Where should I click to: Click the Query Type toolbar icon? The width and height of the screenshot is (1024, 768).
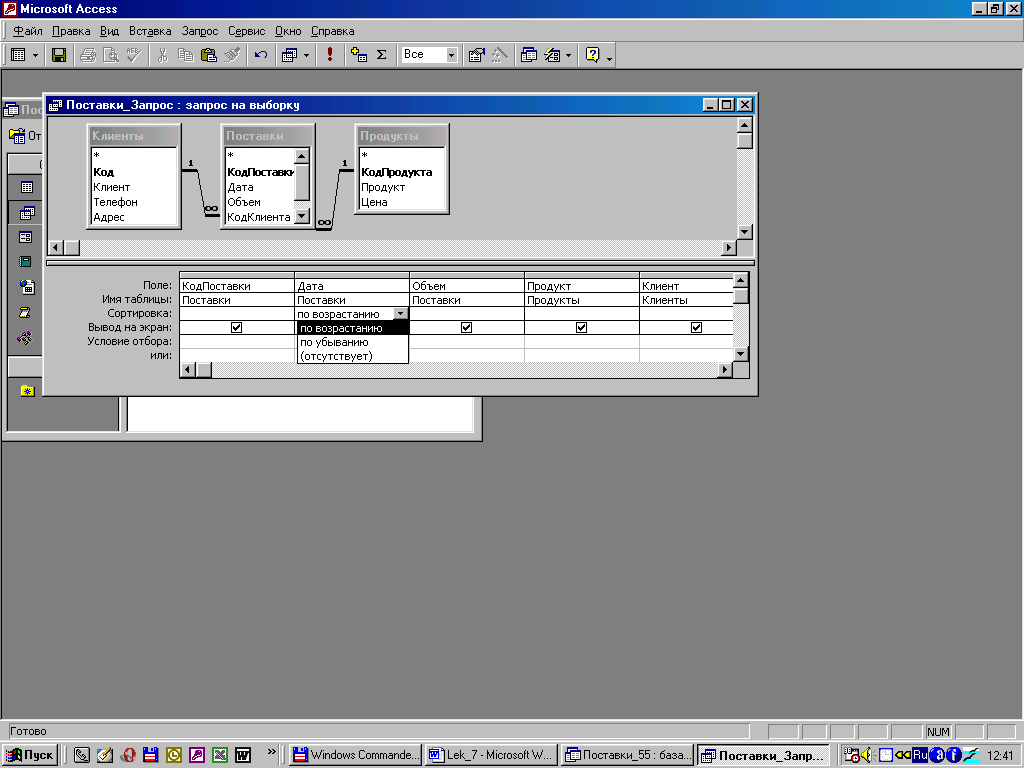[x=289, y=55]
